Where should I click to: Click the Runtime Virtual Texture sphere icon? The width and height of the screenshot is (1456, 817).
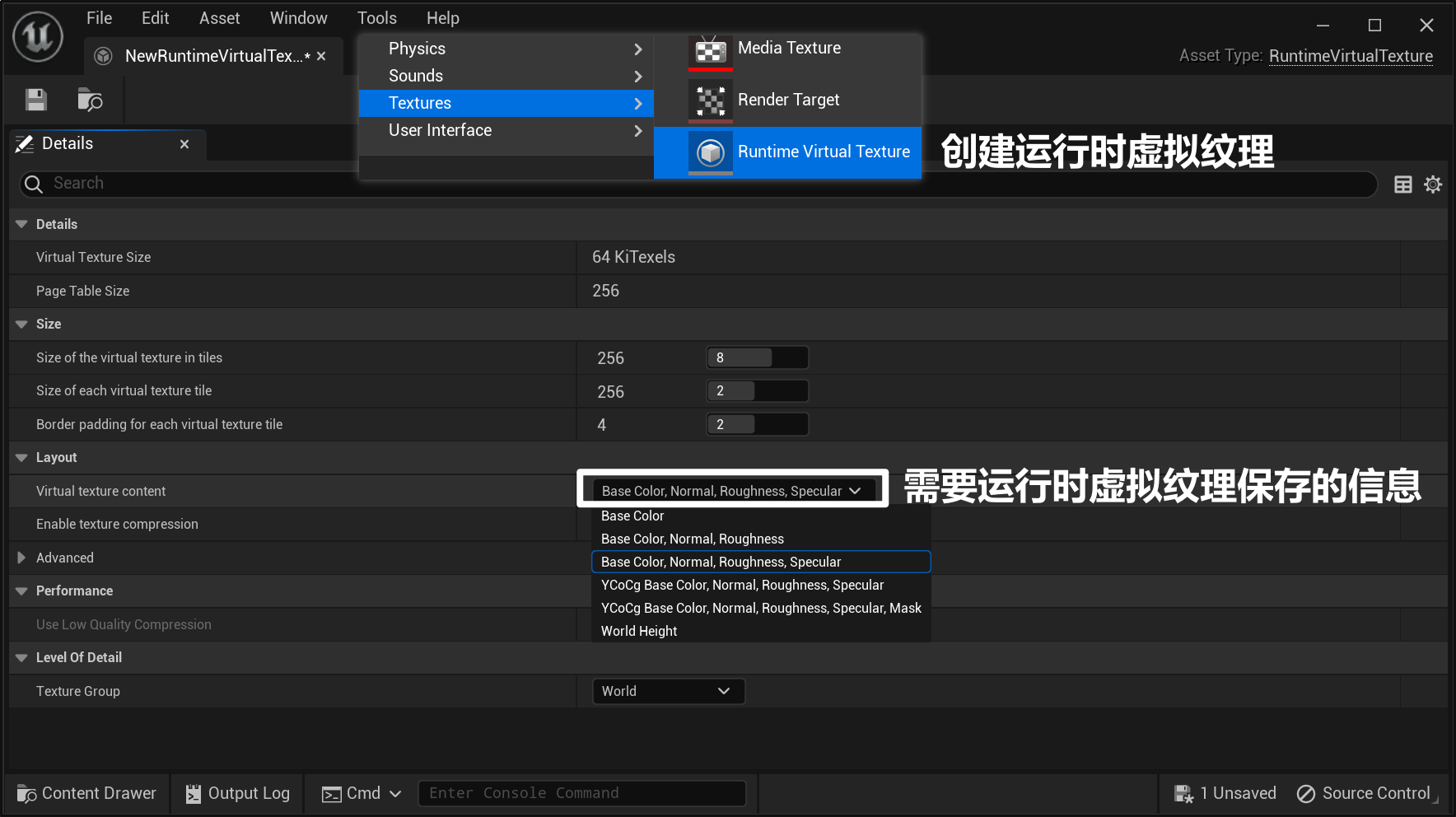(x=710, y=152)
